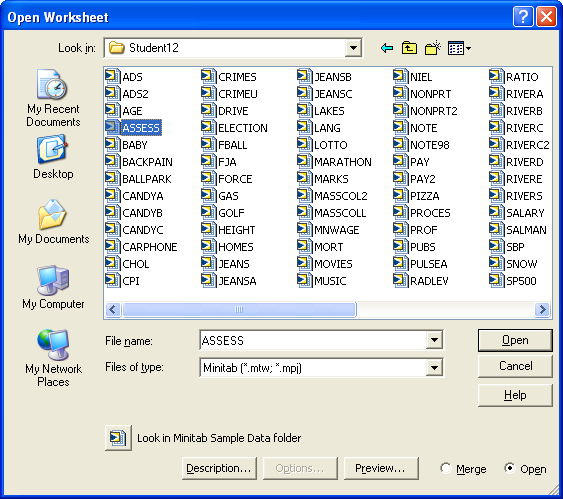Click the horizontal scrollbar thumb
The width and height of the screenshot is (563, 499).
click(239, 309)
